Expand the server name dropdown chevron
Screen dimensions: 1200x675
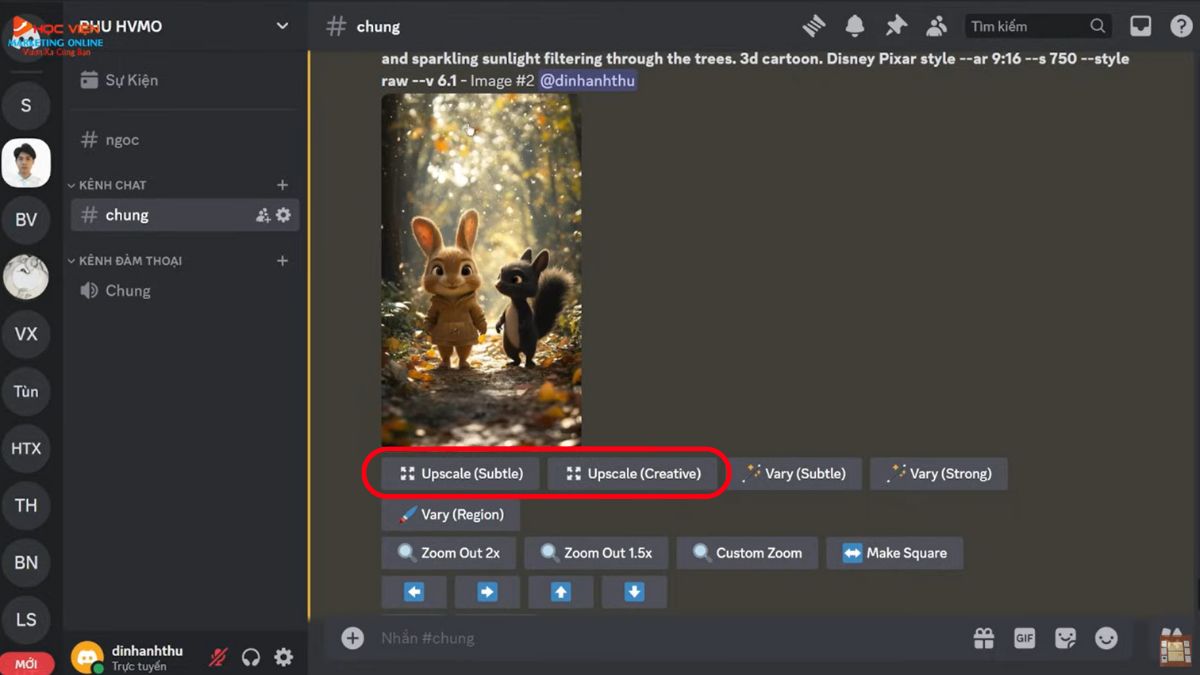click(282, 26)
